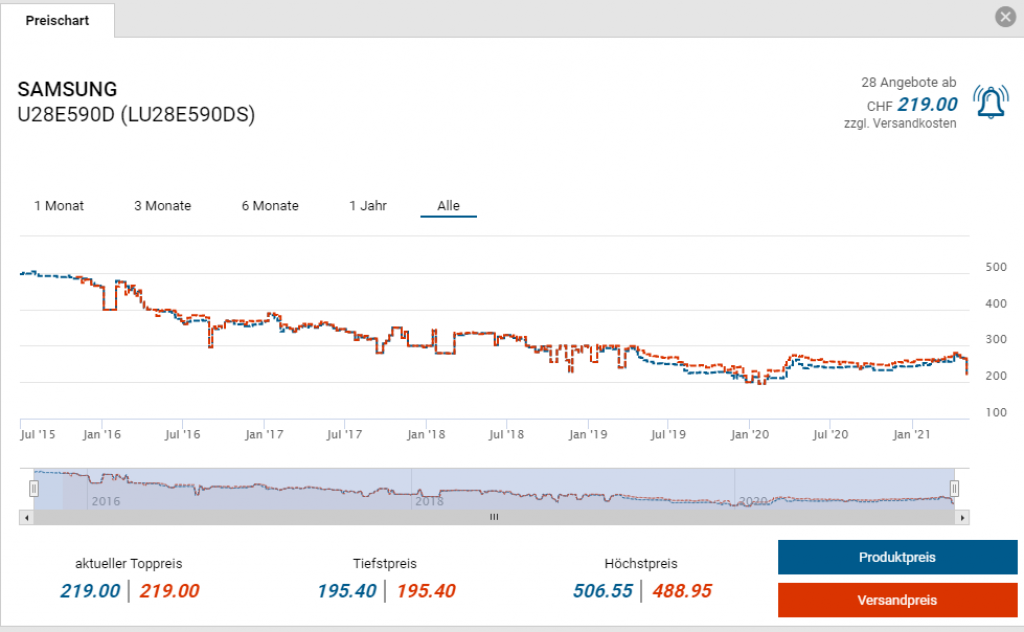1024x632 pixels.
Task: Click the scrollbar right arrow
Action: coord(963,518)
